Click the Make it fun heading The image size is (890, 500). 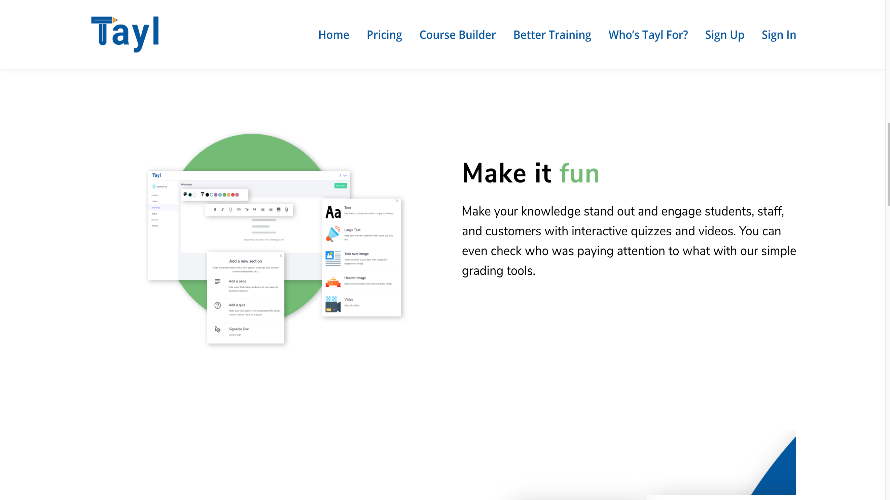click(531, 173)
